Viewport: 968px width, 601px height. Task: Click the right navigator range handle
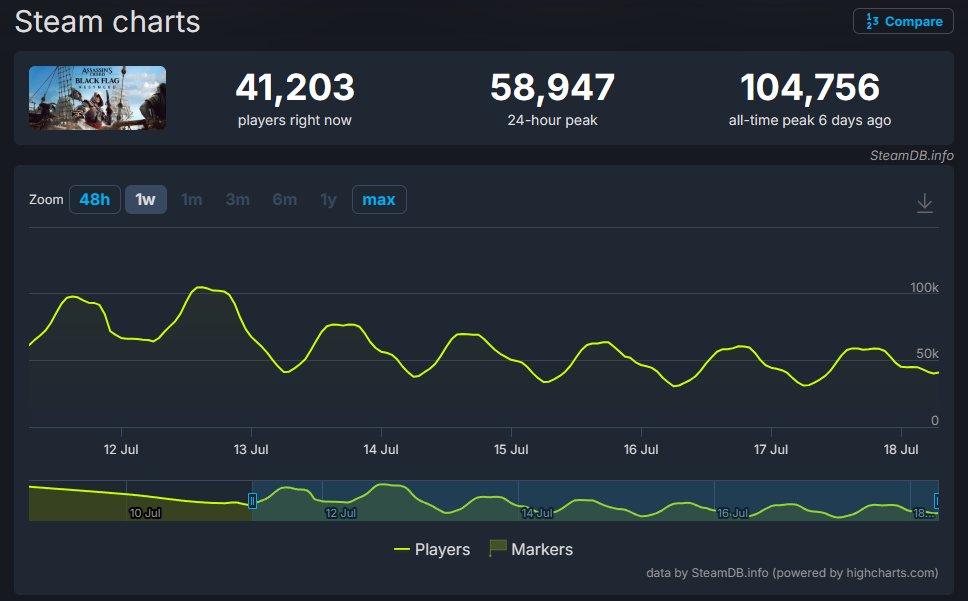936,500
